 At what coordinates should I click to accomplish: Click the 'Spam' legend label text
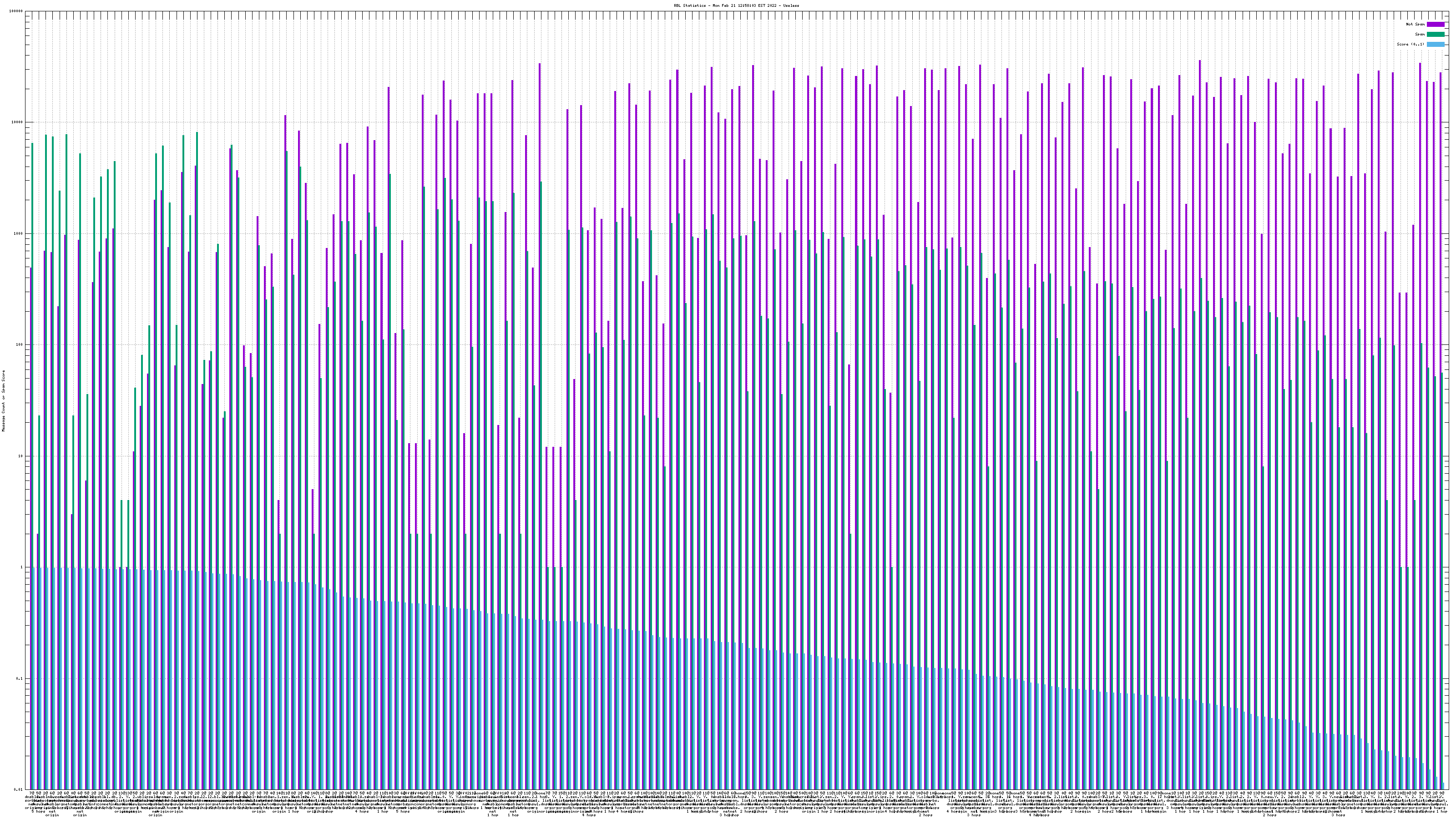pos(1420,35)
